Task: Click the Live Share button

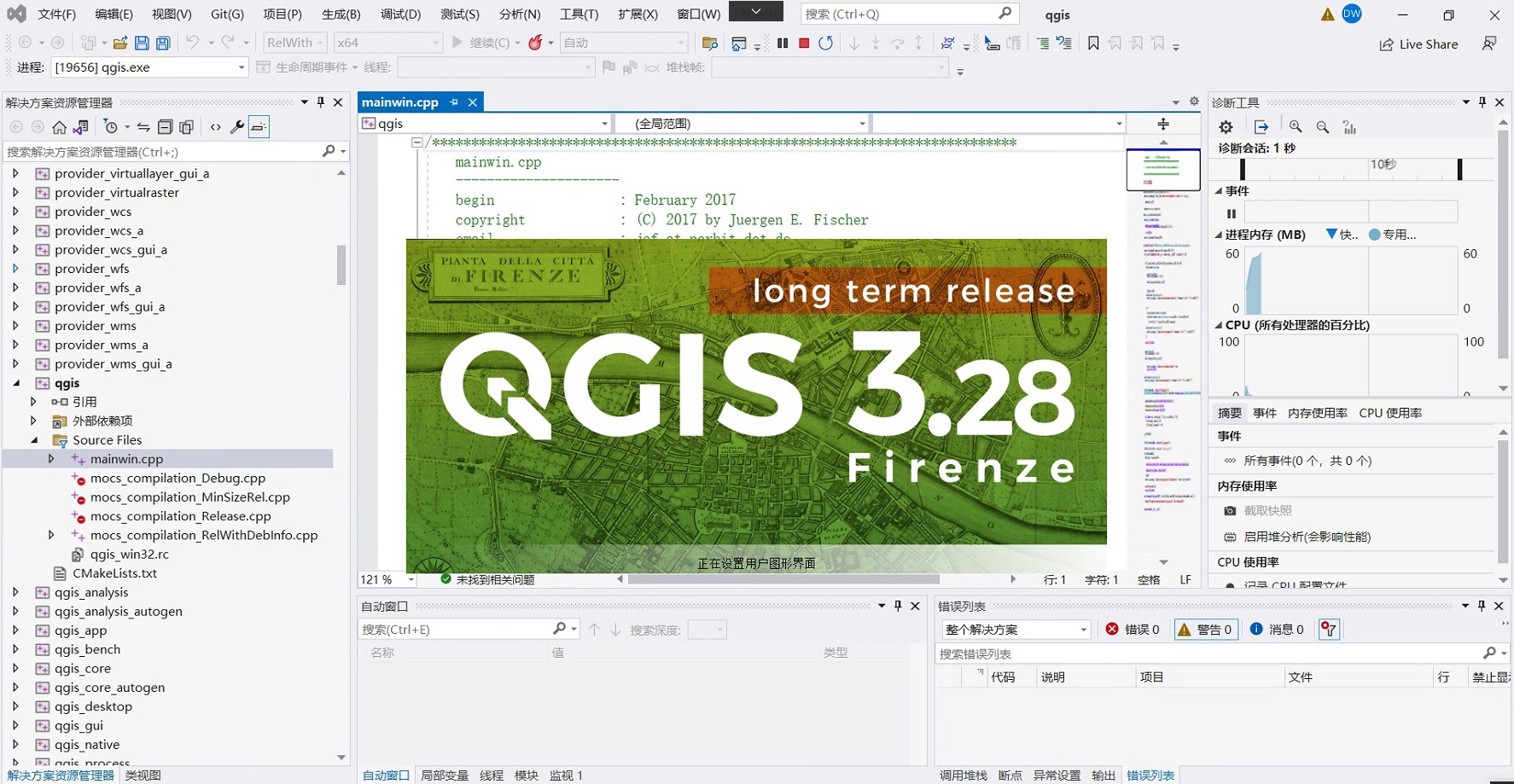Action: pos(1418,44)
